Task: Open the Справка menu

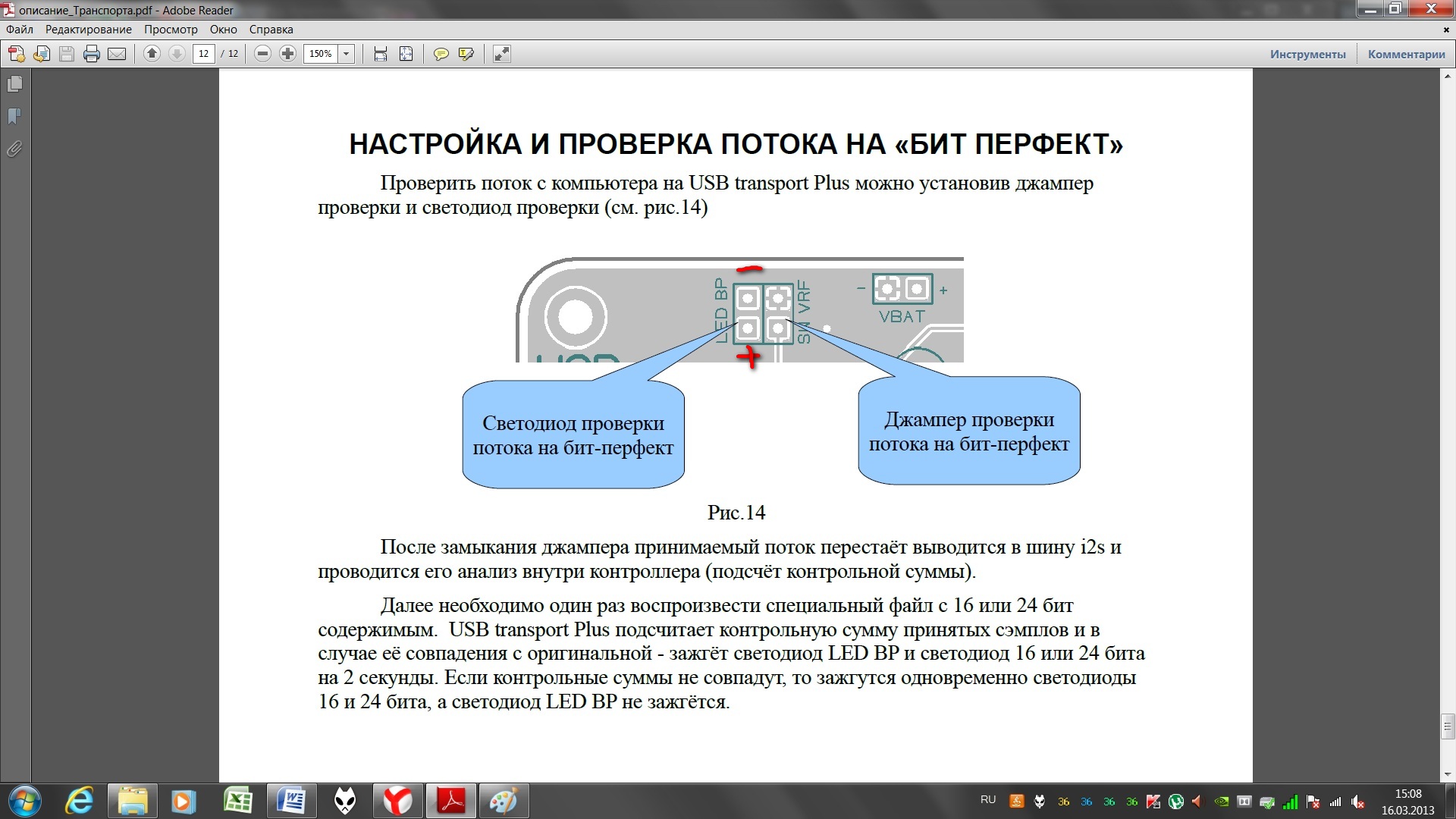Action: pos(271,30)
